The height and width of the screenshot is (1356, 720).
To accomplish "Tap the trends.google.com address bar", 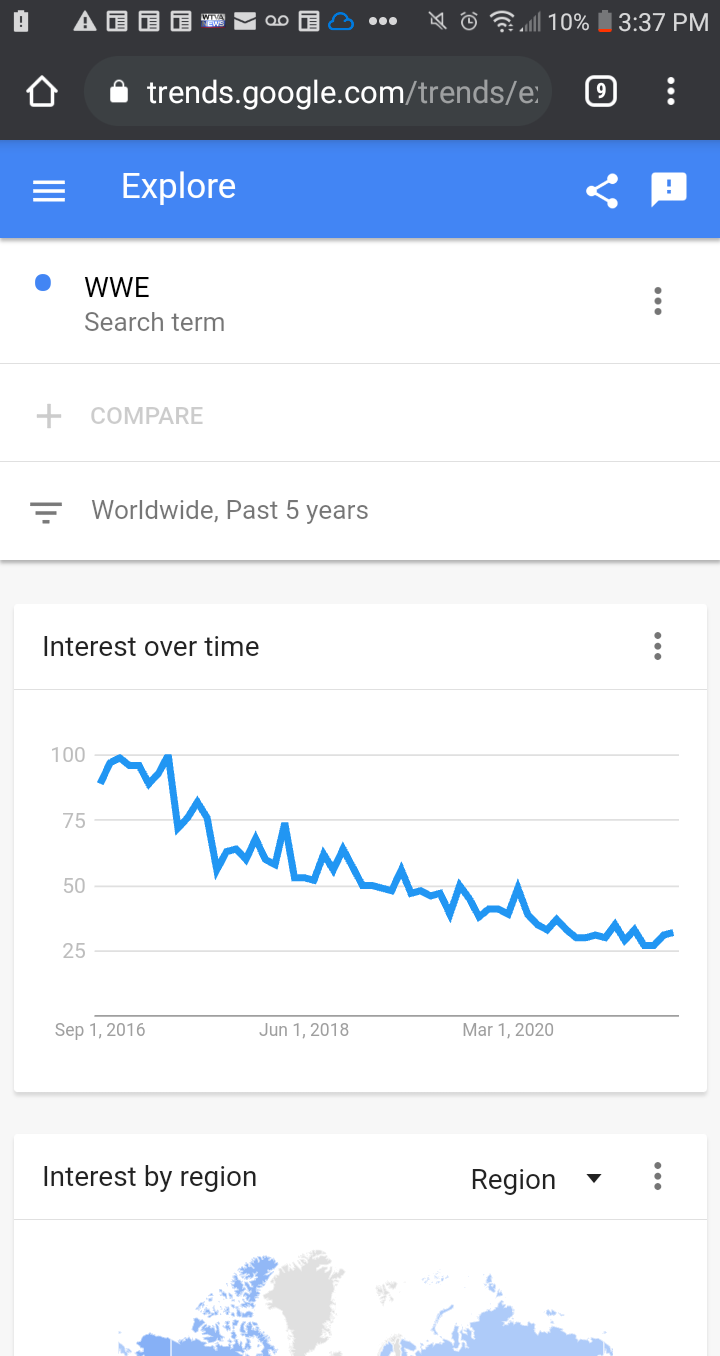I will pos(340,93).
